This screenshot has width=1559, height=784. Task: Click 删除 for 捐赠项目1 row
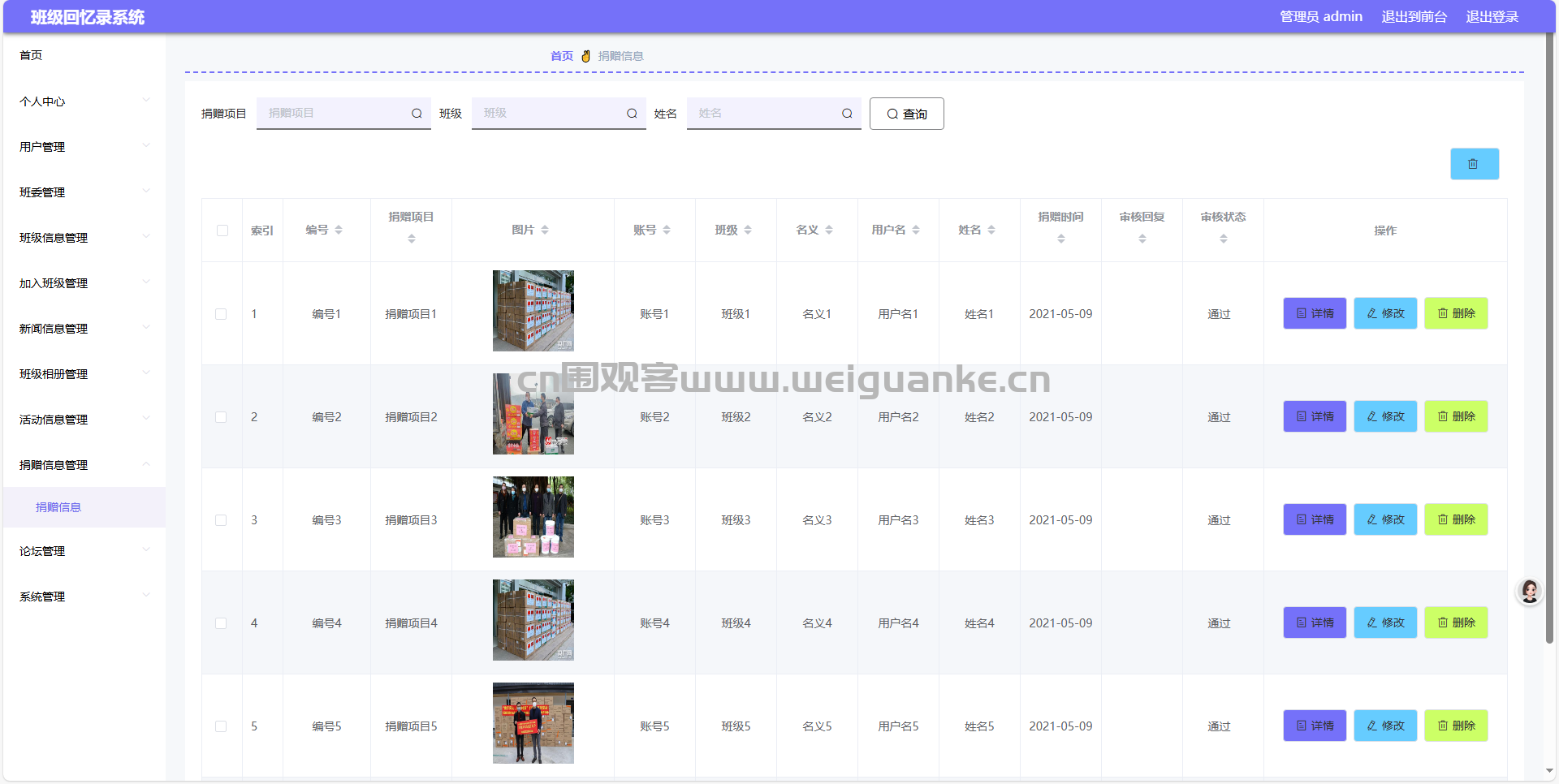[x=1456, y=313]
